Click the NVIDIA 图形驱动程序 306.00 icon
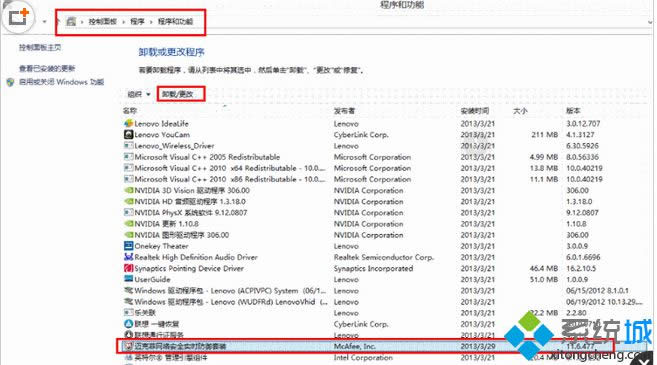 (x=129, y=235)
